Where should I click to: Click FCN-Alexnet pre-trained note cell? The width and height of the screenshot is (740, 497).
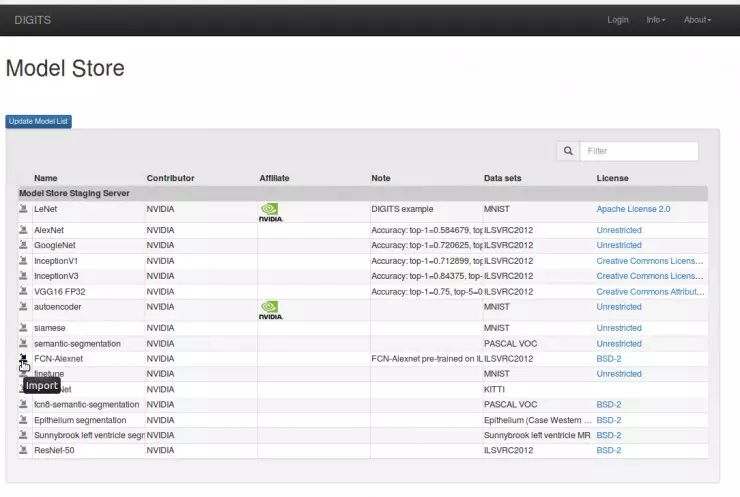[x=427, y=359]
